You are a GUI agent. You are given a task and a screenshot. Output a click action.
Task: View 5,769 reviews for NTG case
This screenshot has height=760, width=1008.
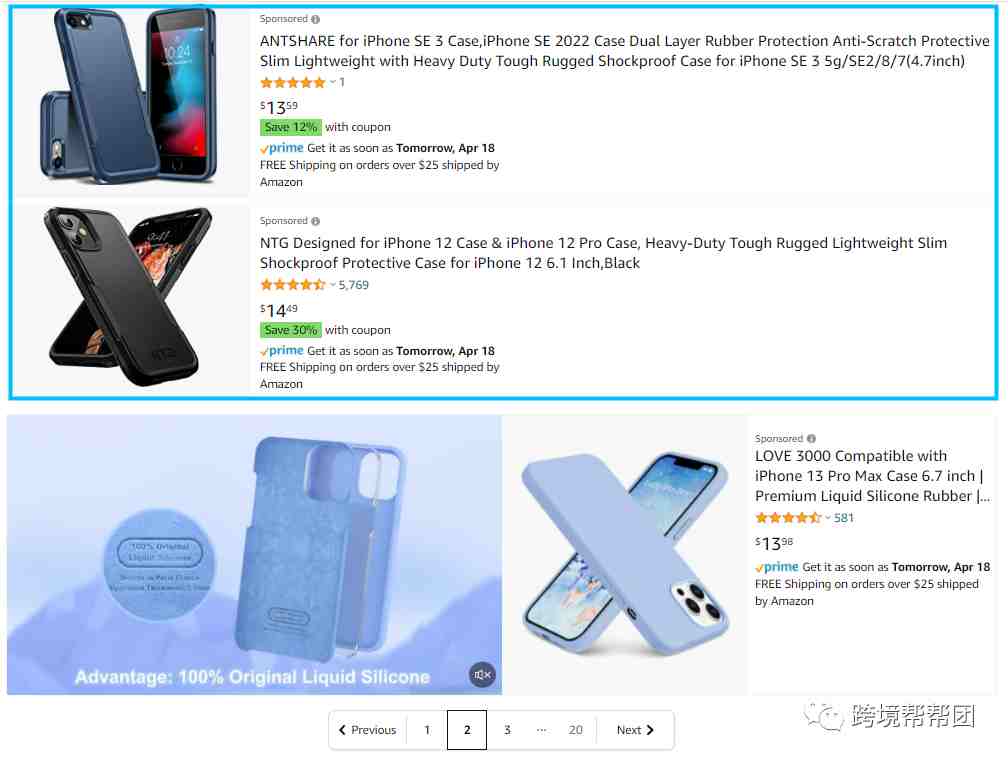pos(354,285)
